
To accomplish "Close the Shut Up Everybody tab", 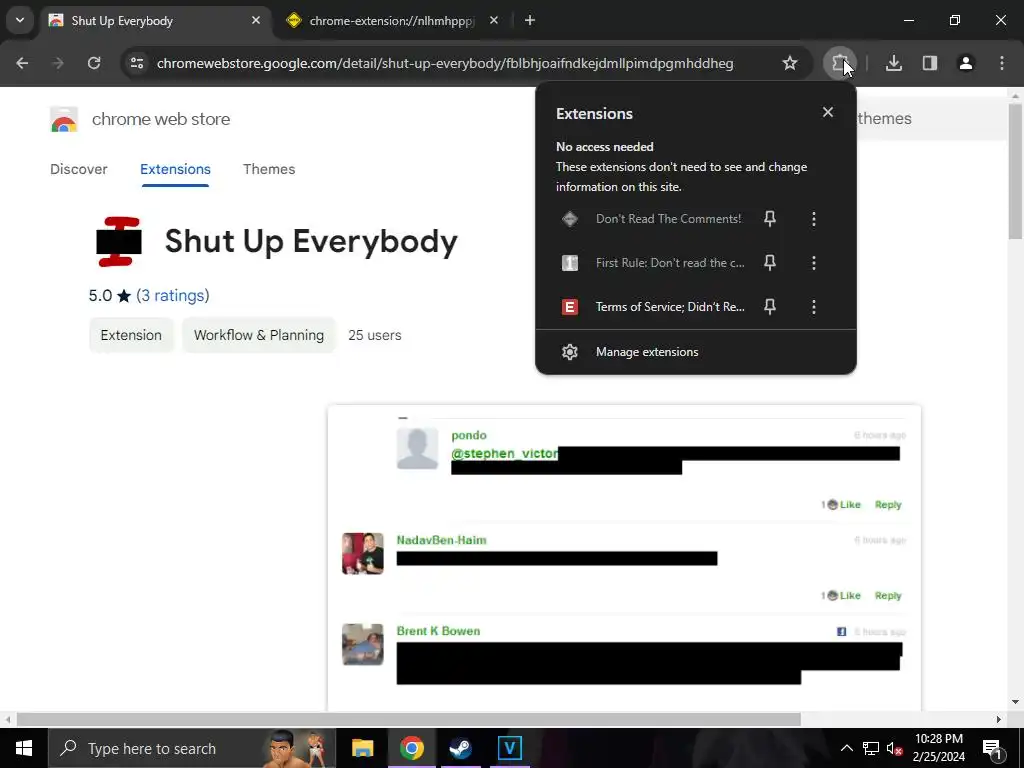I will (x=256, y=20).
